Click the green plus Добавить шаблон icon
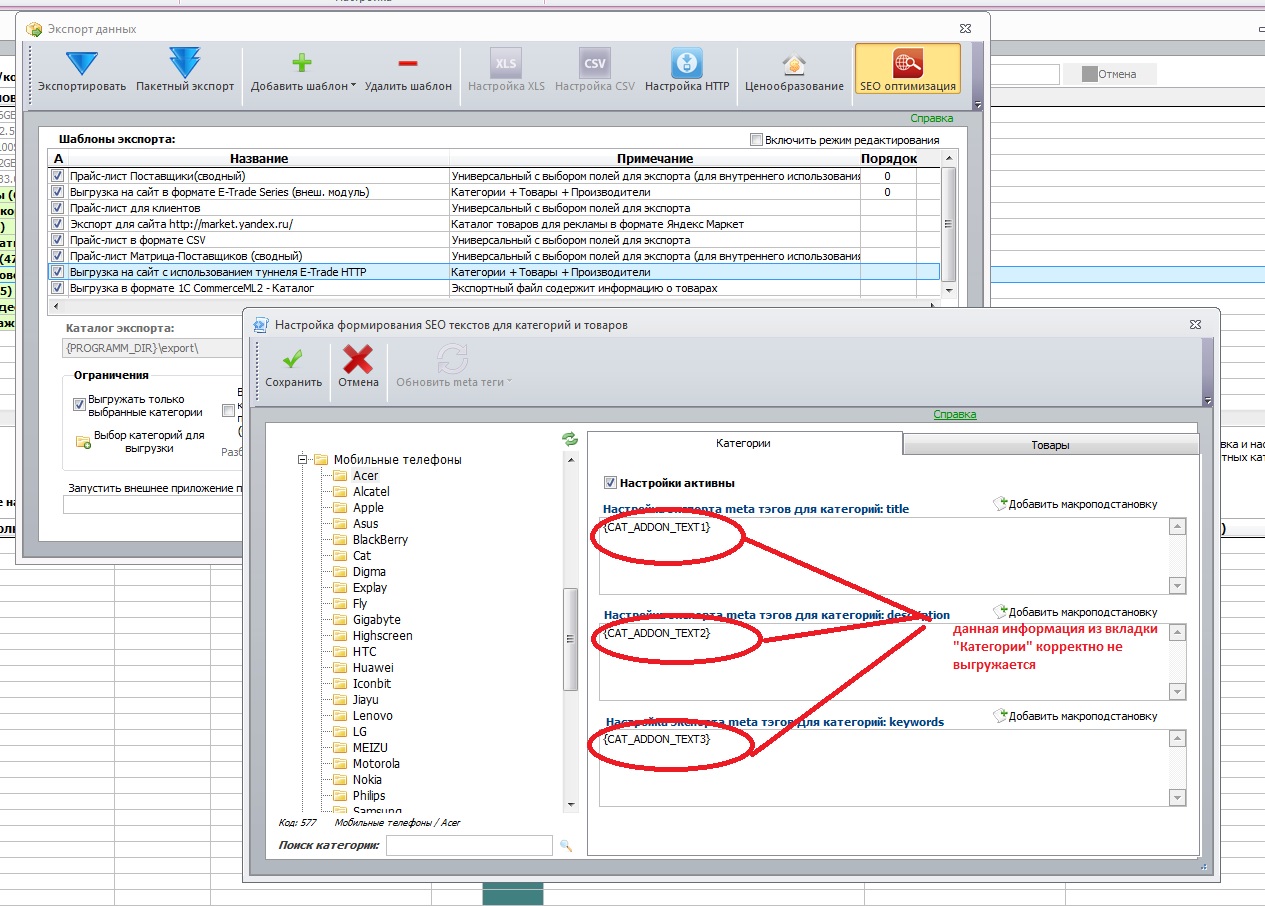This screenshot has height=906, width=1265. point(302,63)
